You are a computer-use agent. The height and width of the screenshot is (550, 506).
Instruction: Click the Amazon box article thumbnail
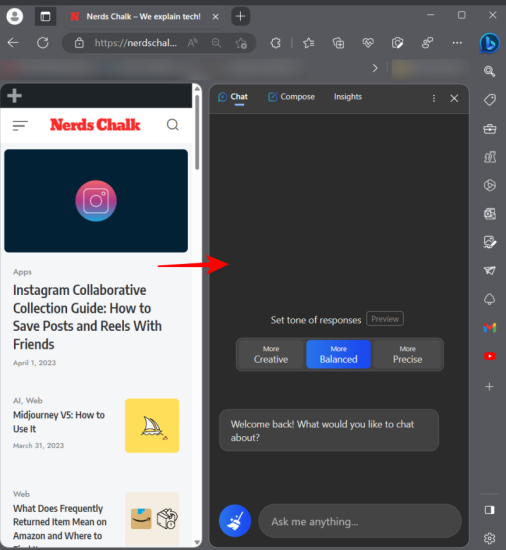(152, 518)
